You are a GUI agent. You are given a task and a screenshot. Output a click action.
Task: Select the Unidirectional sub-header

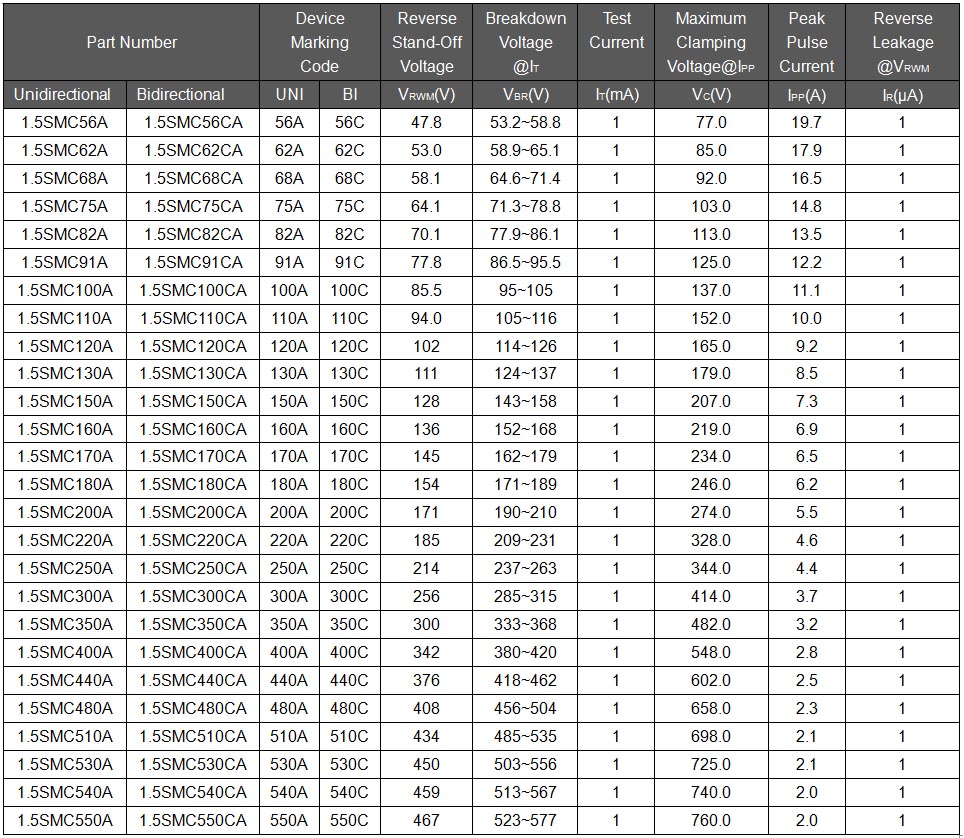point(62,95)
